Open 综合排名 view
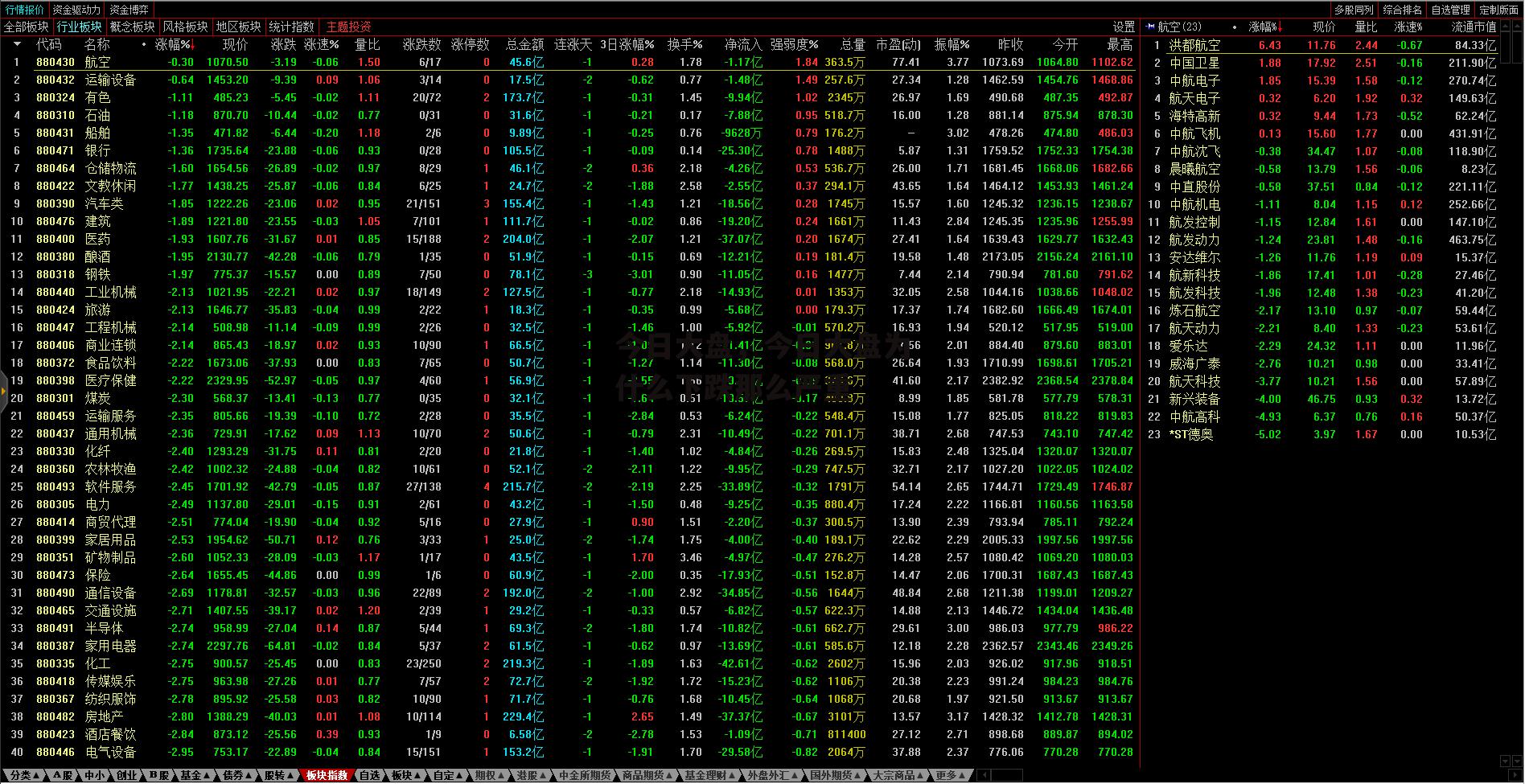 pos(1402,10)
